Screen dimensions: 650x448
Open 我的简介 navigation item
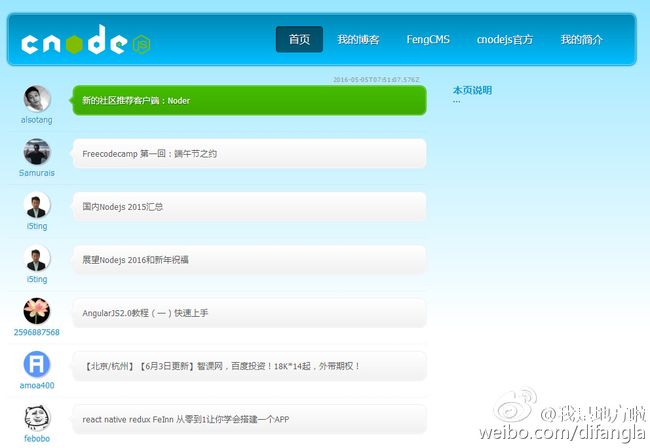[582, 39]
